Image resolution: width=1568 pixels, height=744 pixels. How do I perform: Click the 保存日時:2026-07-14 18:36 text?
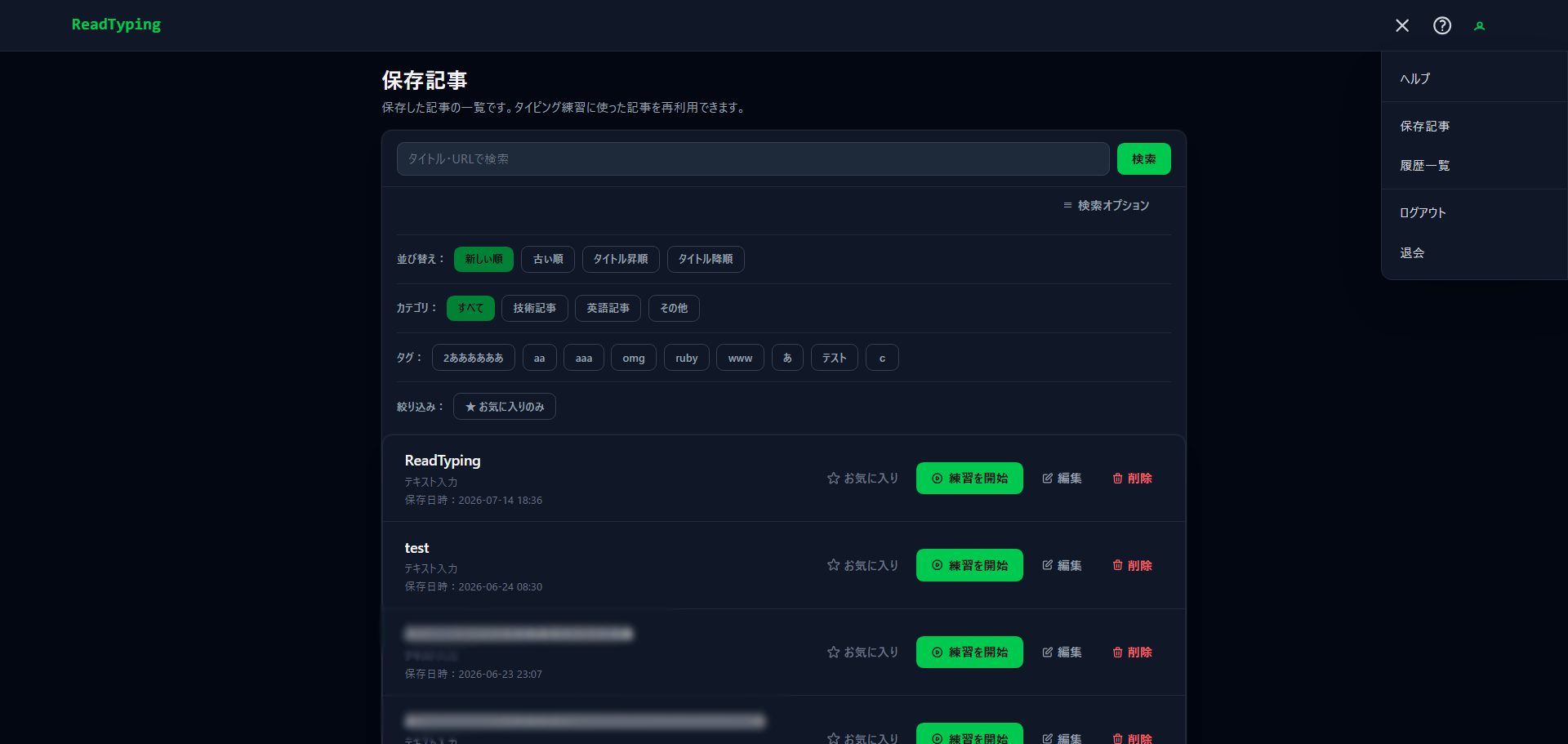coord(474,500)
